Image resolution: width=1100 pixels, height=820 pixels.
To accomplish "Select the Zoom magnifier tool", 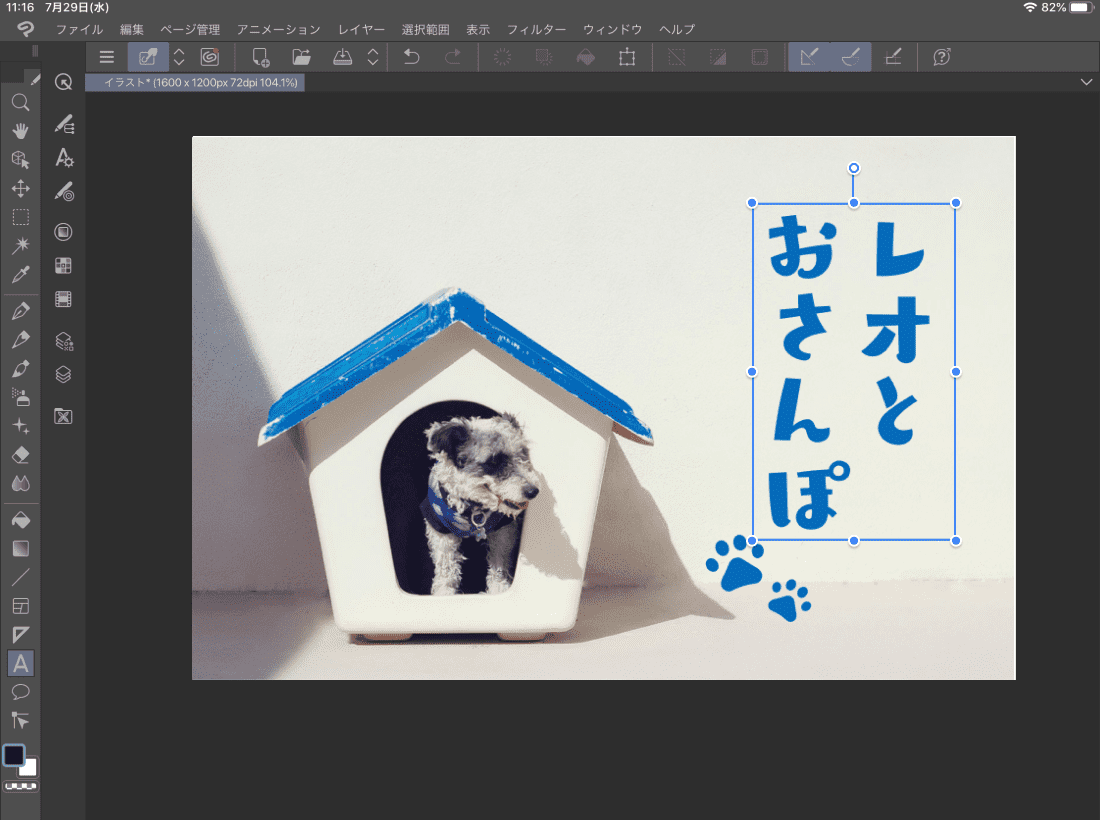I will (x=21, y=102).
